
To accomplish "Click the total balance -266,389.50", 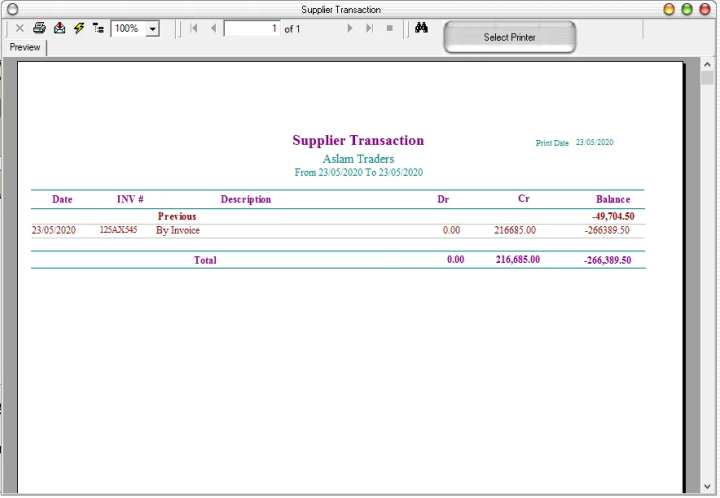I will (608, 260).
